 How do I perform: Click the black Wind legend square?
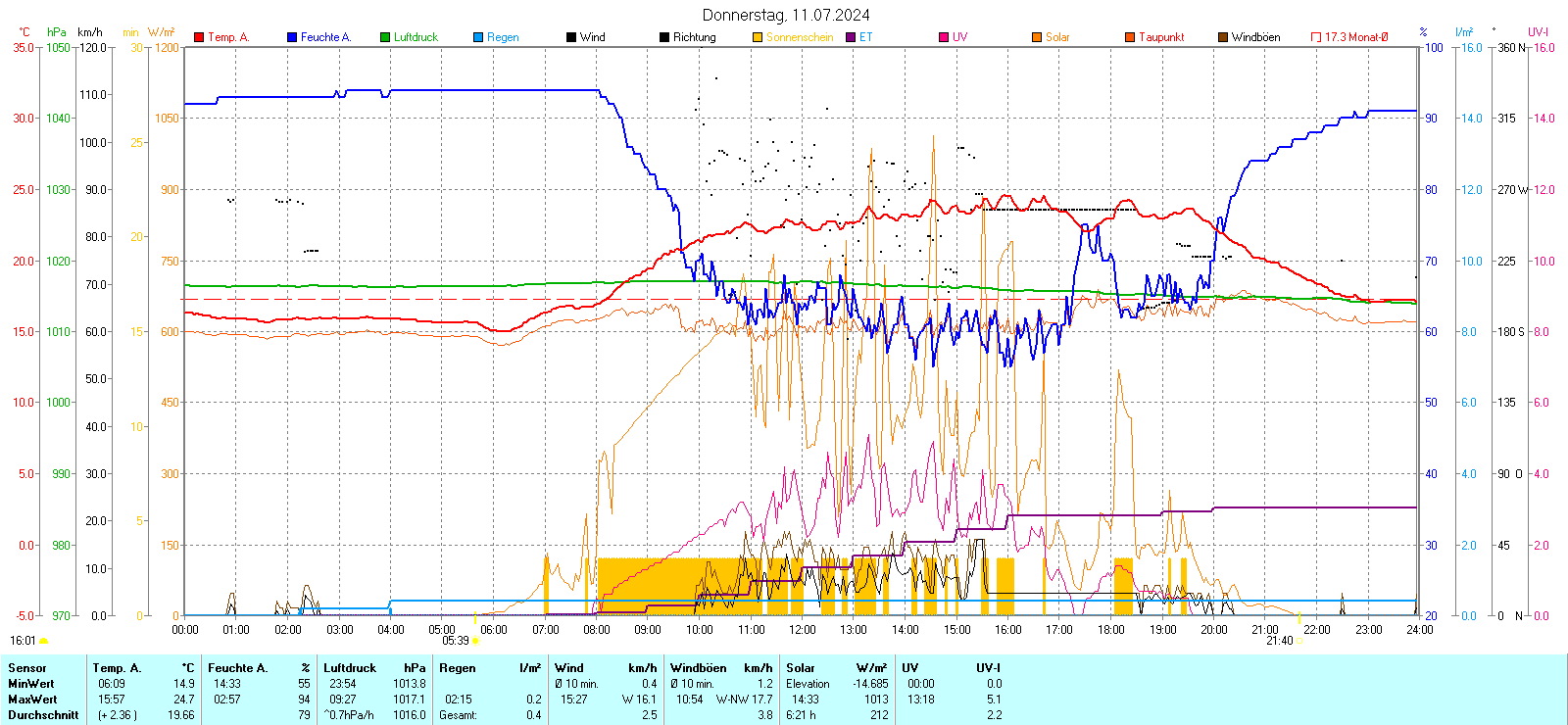point(571,37)
